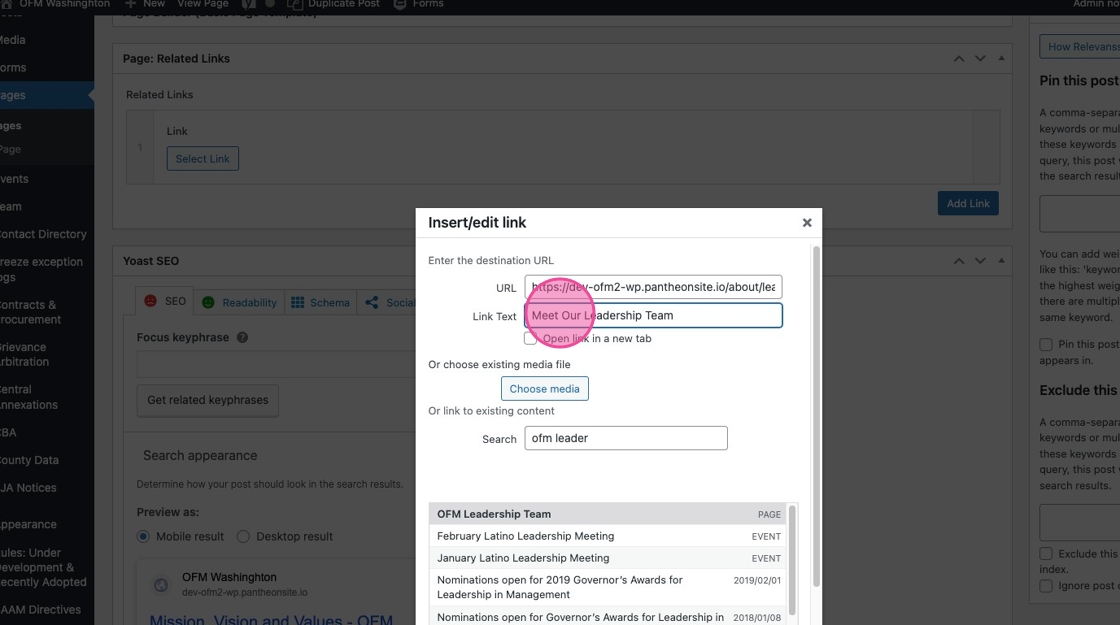The height and width of the screenshot is (625, 1120).
Task: Open Forms in the admin bar
Action: [419, 4]
